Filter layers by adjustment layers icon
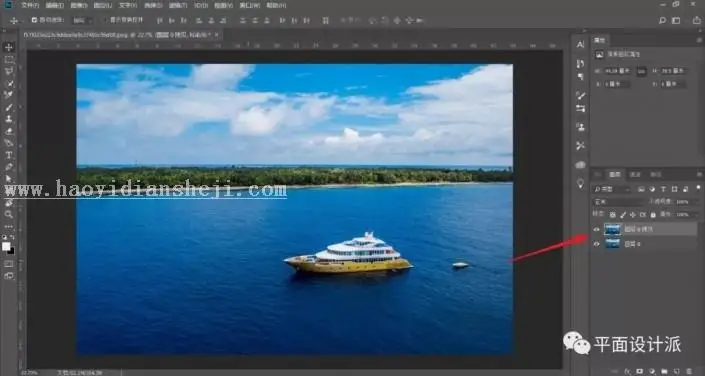705x376 pixels. click(652, 189)
